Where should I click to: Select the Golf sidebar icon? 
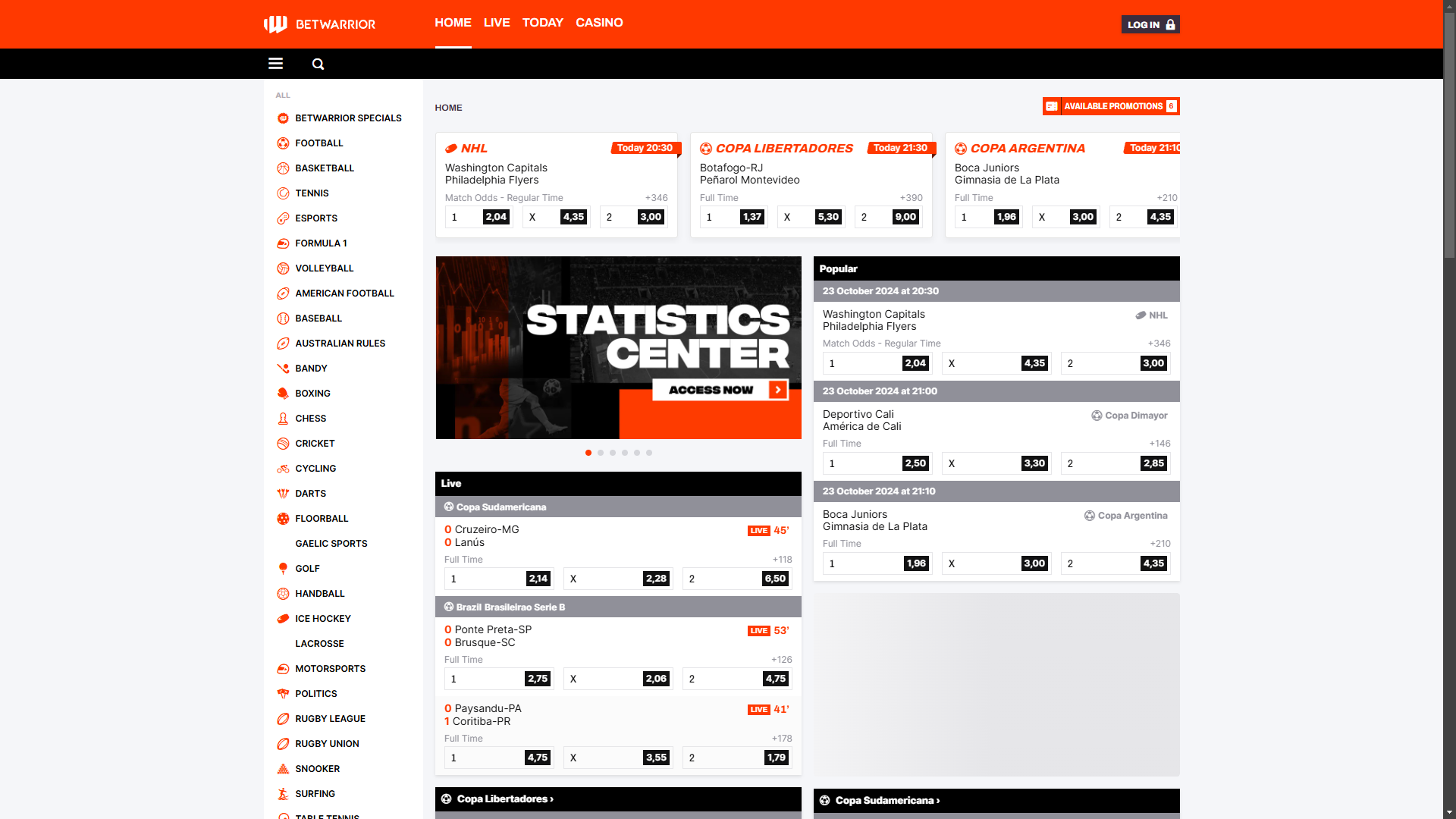tap(283, 569)
